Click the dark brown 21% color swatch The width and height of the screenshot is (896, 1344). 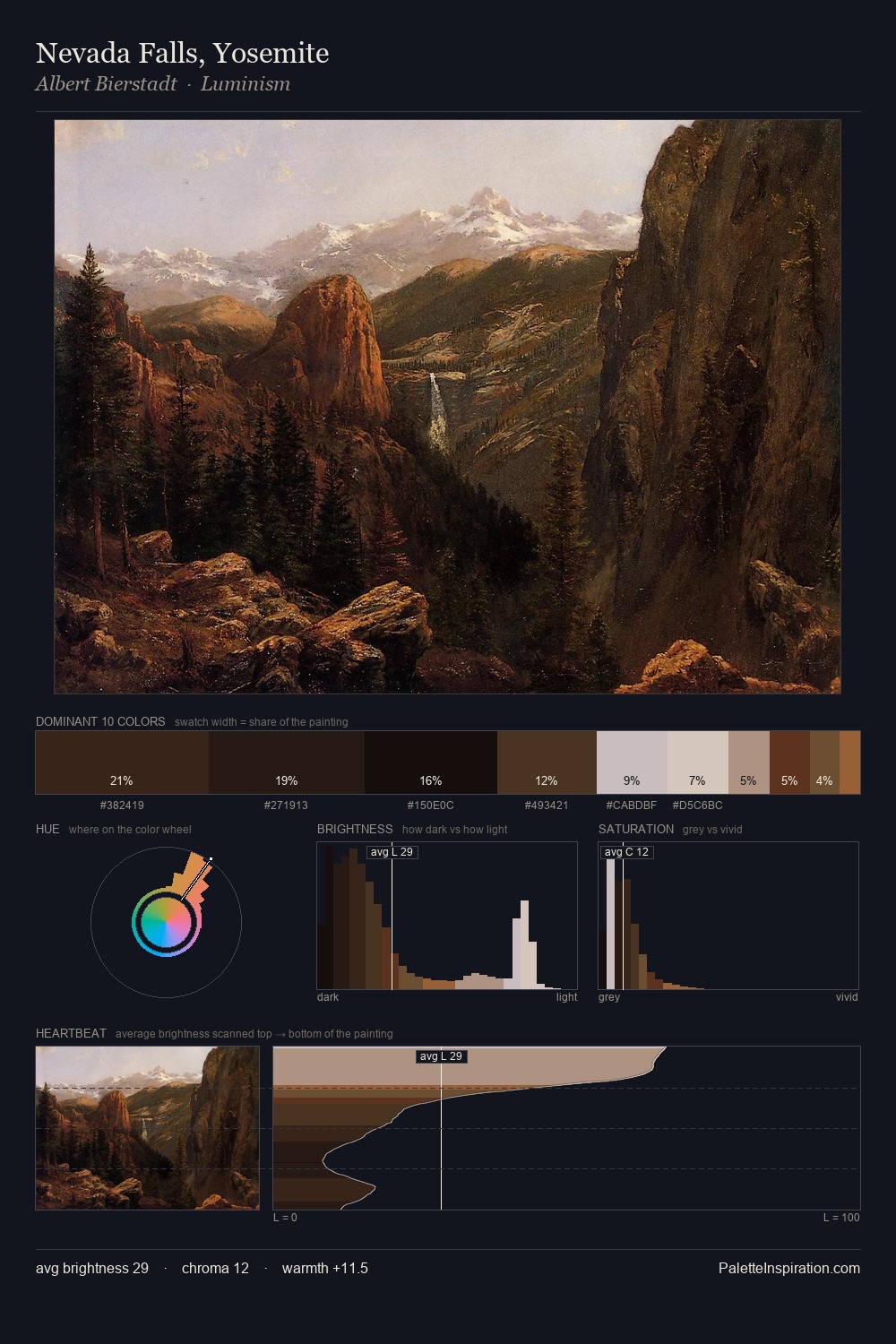122,762
